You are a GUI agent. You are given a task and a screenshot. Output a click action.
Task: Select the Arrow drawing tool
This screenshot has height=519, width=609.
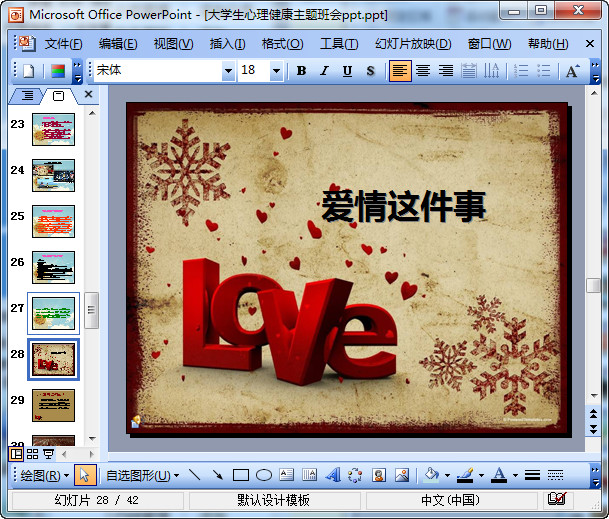click(x=218, y=475)
